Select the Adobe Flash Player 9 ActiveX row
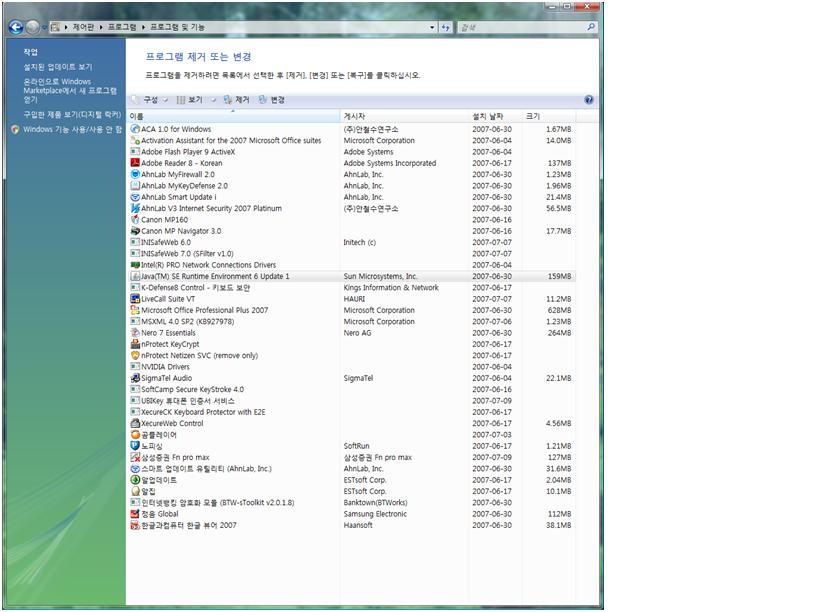Viewport: 840px width, 612px height. 351,152
